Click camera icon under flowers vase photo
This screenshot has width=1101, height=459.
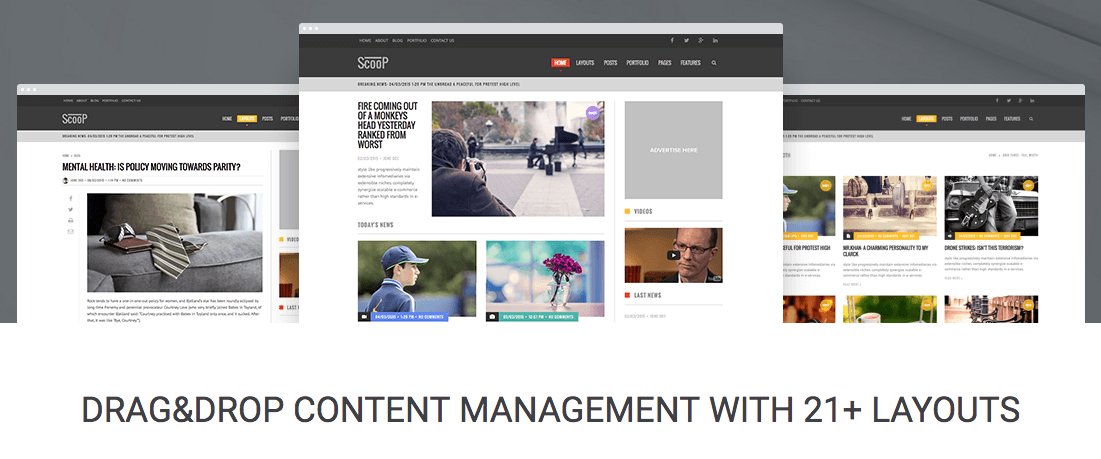492,317
